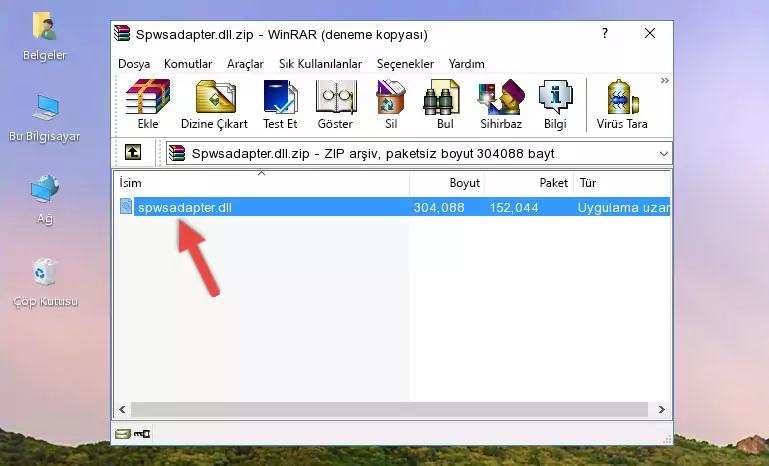
Task: Sort by the Paket column header
Action: [x=529, y=183]
